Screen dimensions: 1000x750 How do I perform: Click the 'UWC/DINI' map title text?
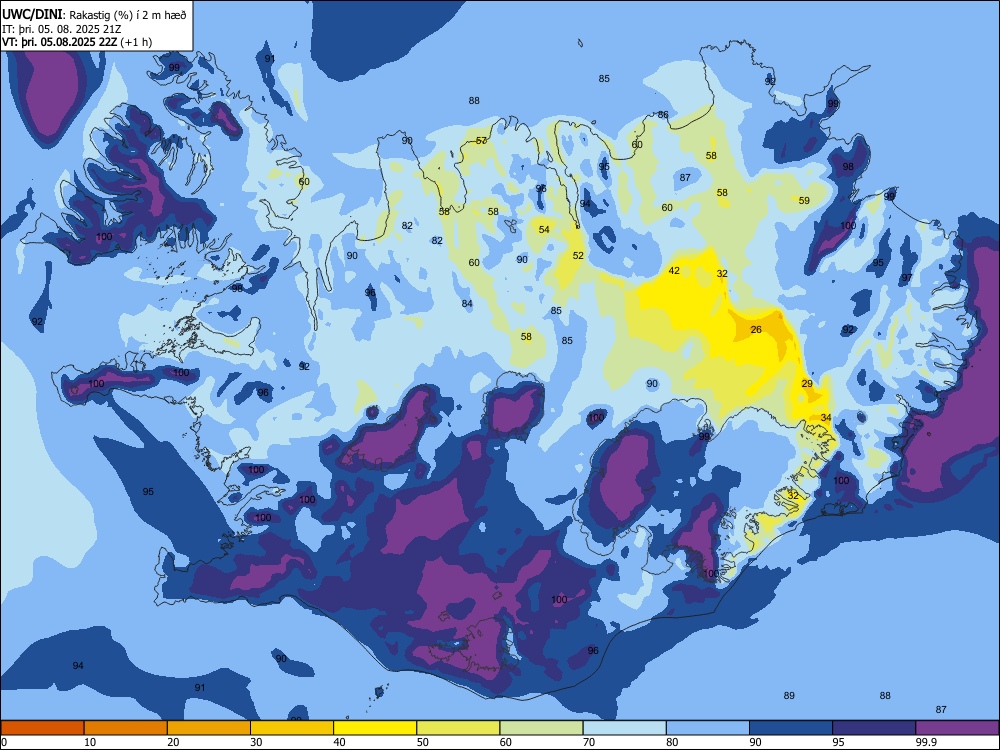coord(31,15)
